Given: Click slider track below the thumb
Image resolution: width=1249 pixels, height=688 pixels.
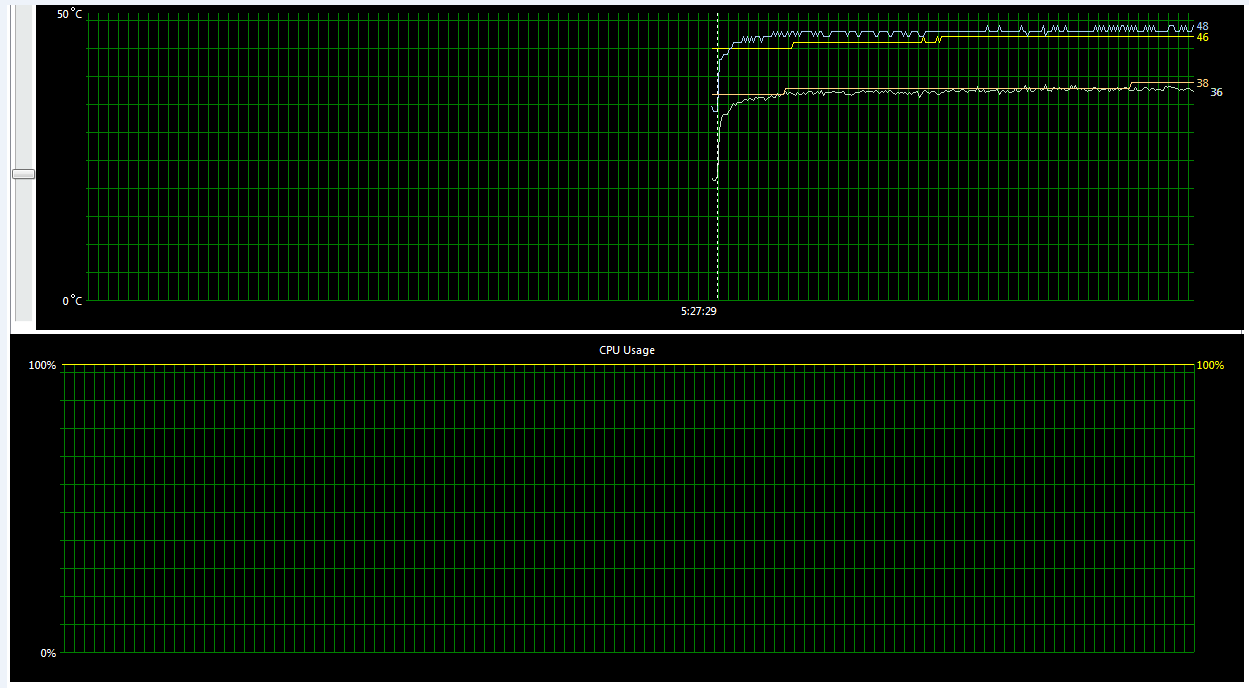Looking at the screenshot, I should coord(23,250).
